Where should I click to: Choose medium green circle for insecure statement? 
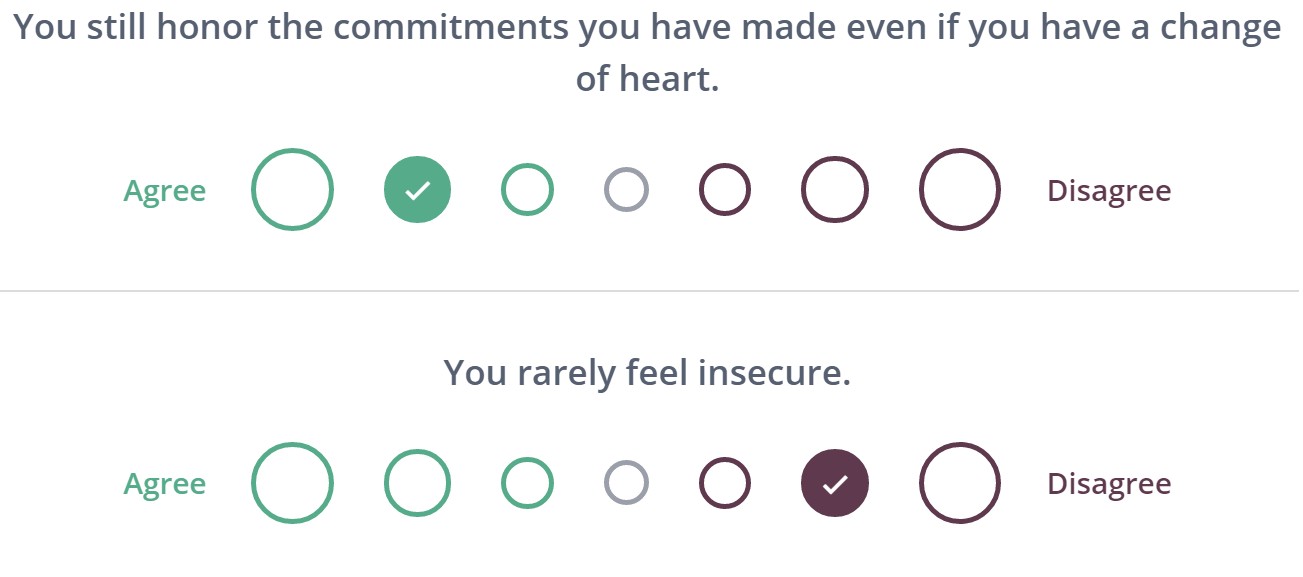coord(418,483)
